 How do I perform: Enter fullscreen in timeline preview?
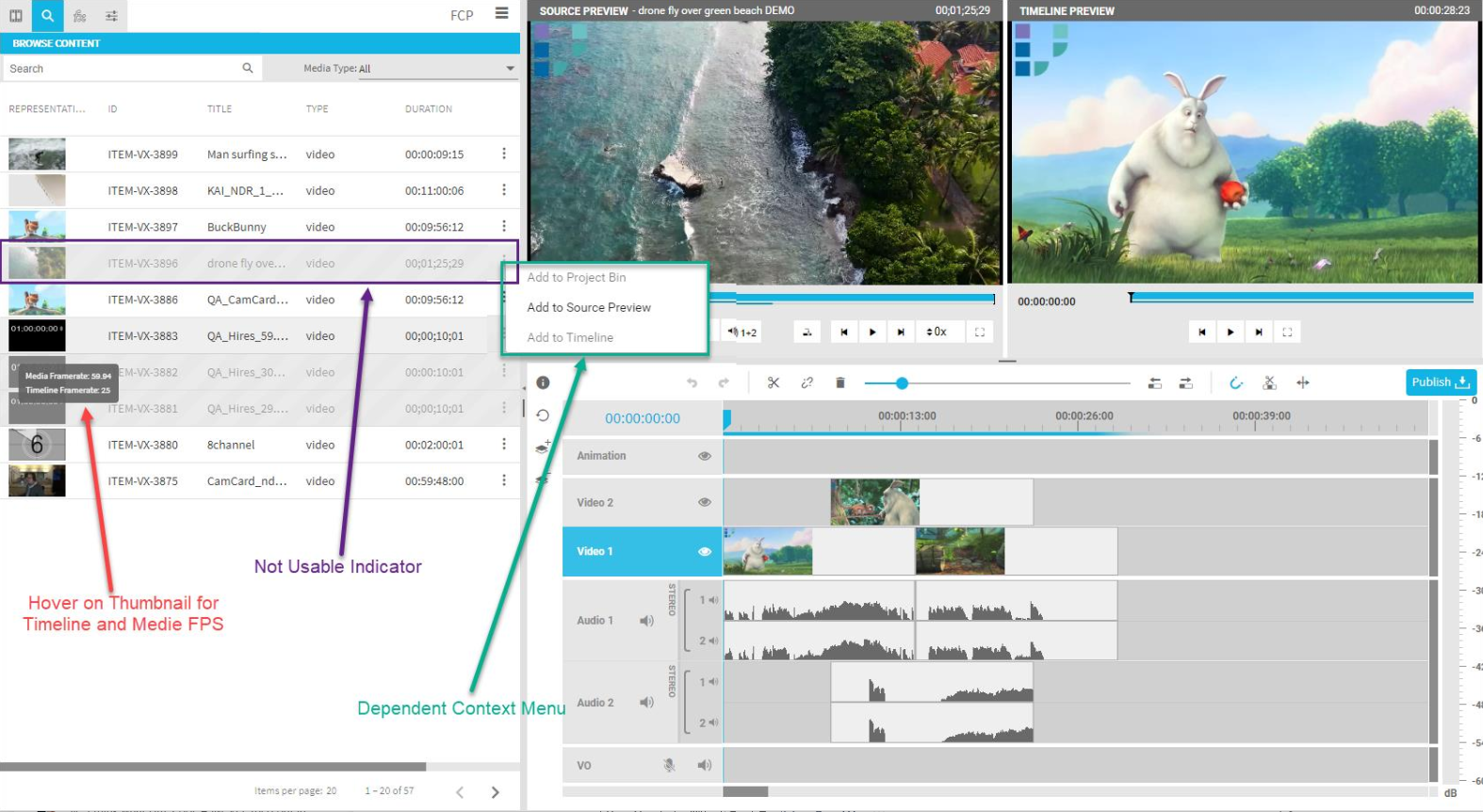click(x=1287, y=332)
